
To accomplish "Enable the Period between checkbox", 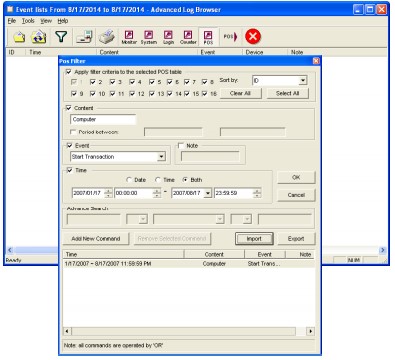I will (x=73, y=132).
